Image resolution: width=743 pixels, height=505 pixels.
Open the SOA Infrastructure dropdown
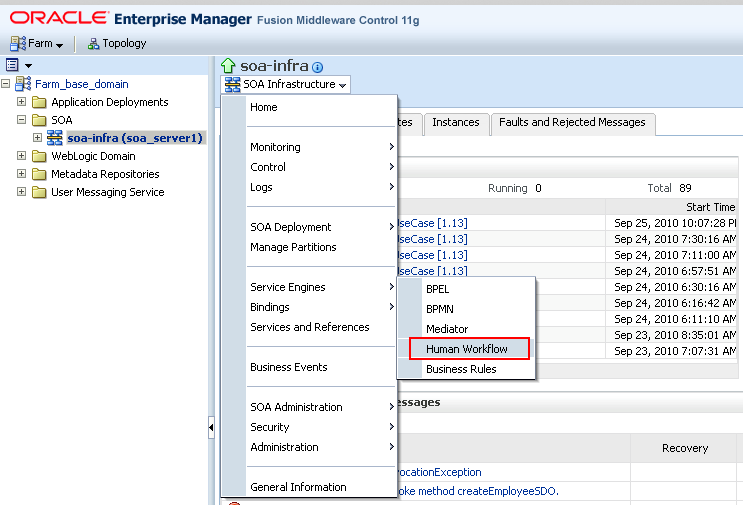(x=286, y=84)
